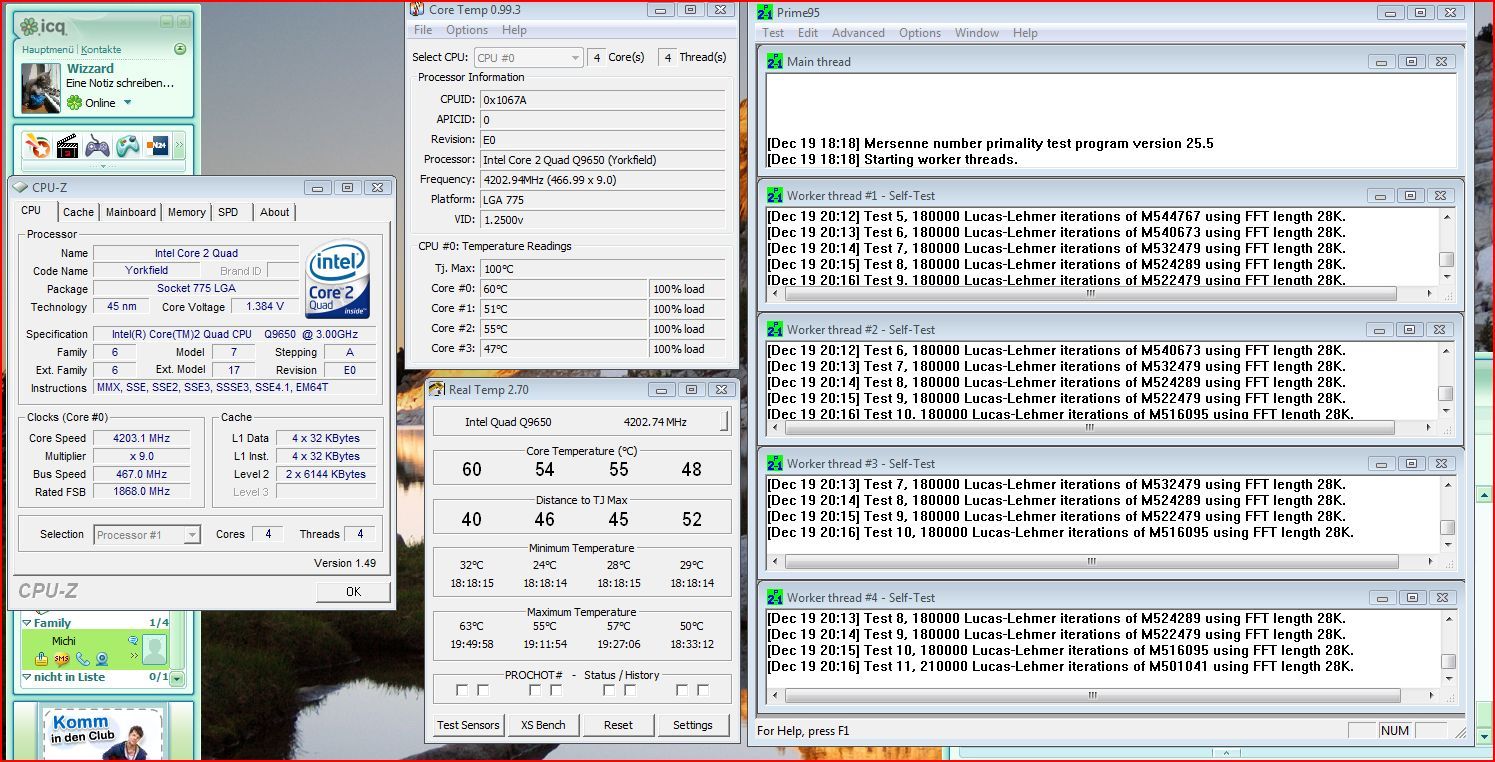1495x762 pixels.
Task: Click the Test Sensors button in Real Temp
Action: [x=468, y=725]
